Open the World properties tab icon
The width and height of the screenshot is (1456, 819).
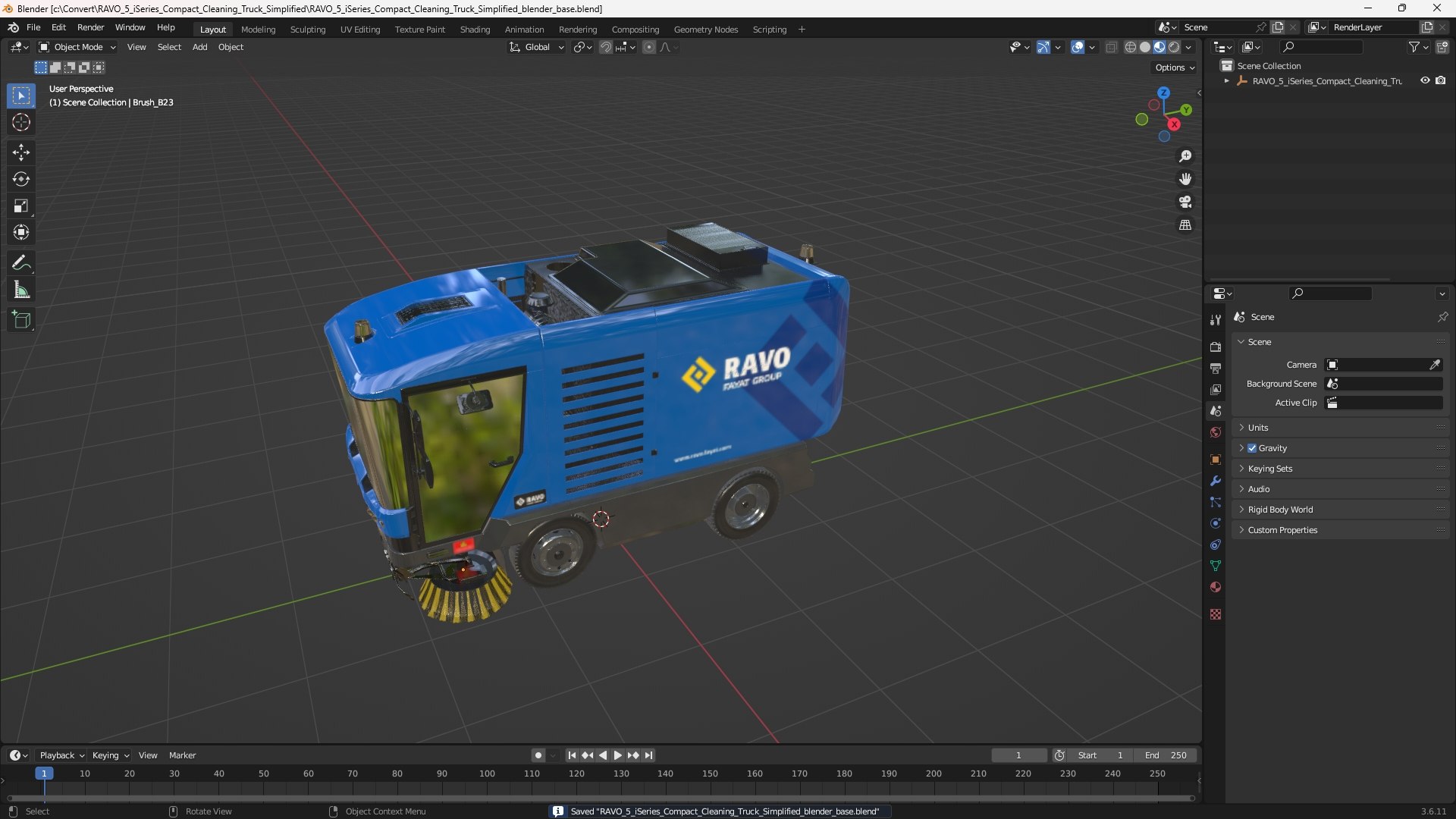[1216, 432]
